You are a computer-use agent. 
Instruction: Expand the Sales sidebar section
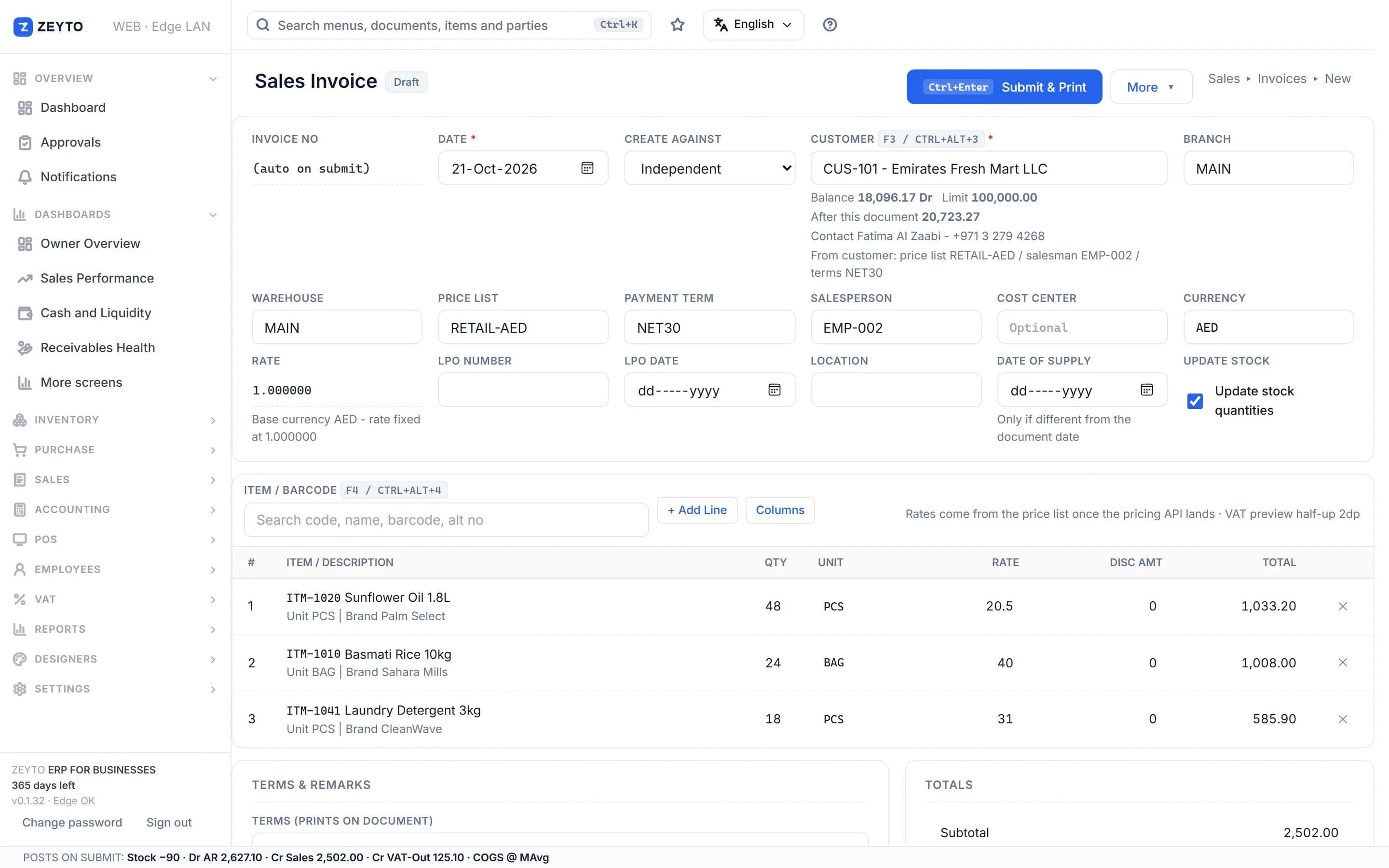pos(115,479)
